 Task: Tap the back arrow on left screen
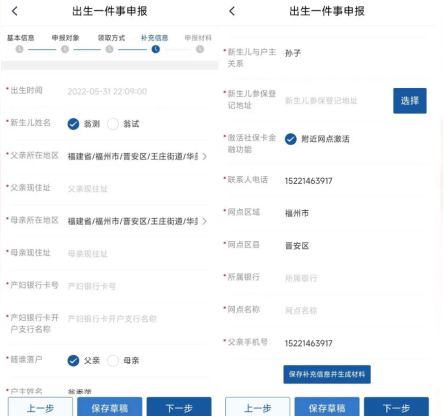tap(15, 11)
